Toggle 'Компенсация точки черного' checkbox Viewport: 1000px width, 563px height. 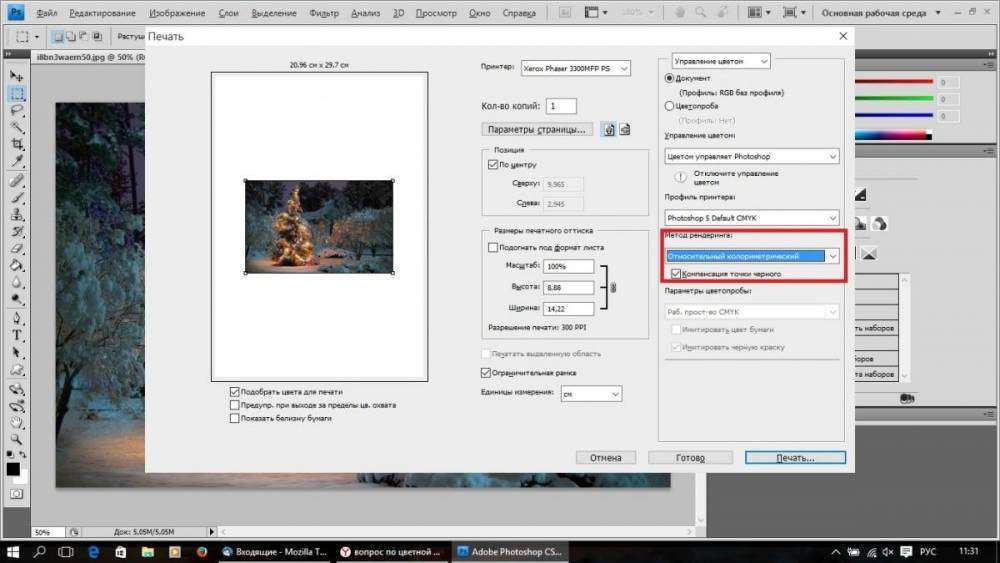click(x=677, y=273)
